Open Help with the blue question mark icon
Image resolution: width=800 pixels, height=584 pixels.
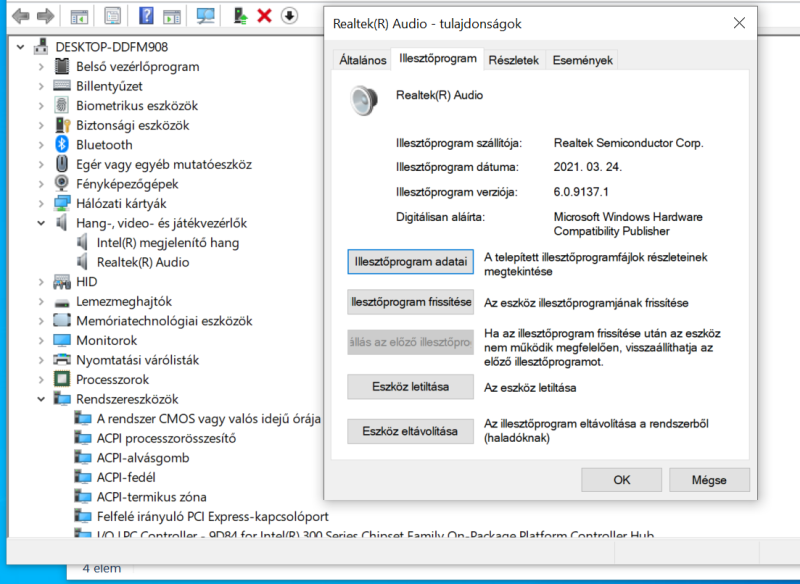(146, 16)
